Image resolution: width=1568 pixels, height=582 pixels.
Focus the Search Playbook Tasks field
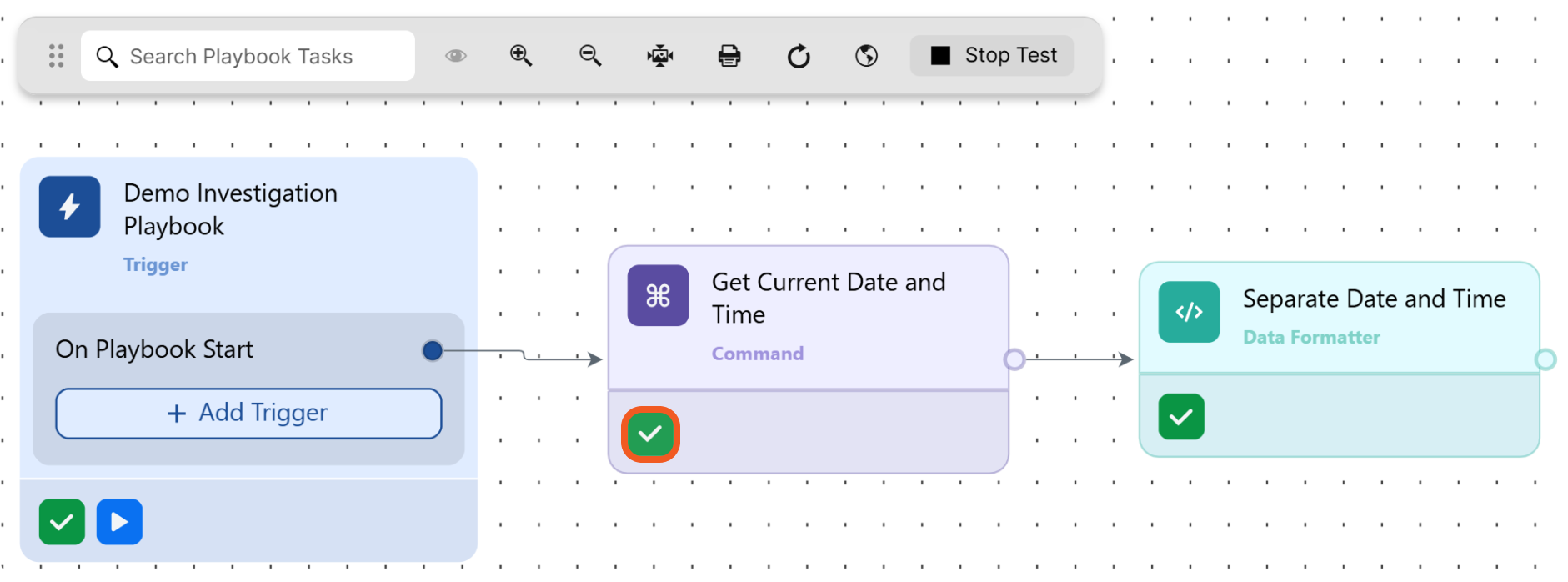pos(248,56)
